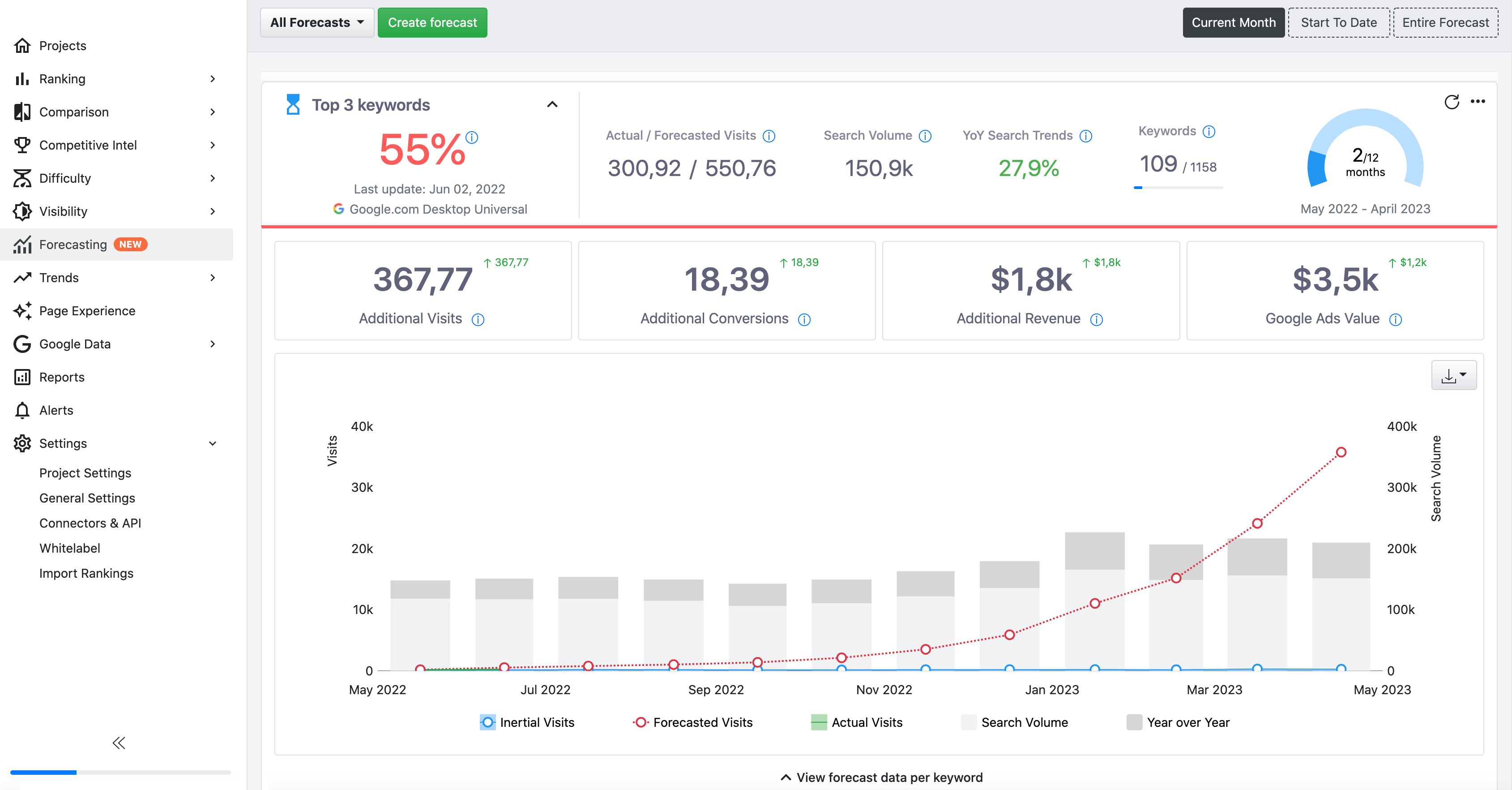
Task: Open Whitelabel submenu item
Action: click(69, 548)
